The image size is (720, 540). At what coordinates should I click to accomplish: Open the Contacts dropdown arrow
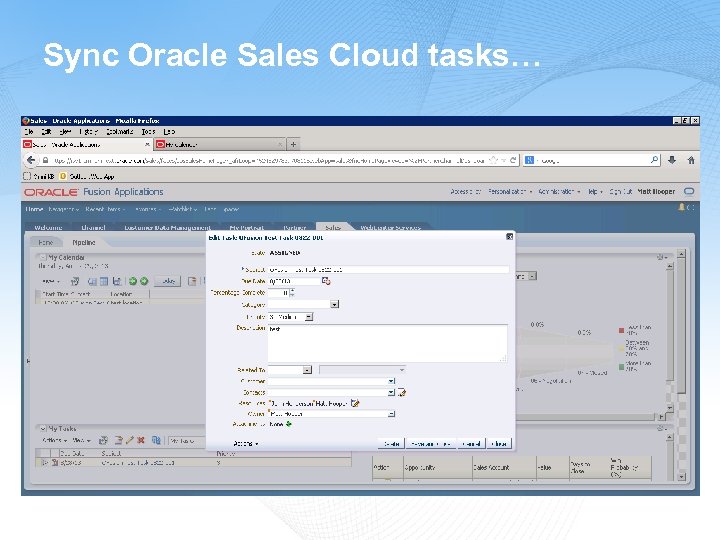click(x=391, y=393)
